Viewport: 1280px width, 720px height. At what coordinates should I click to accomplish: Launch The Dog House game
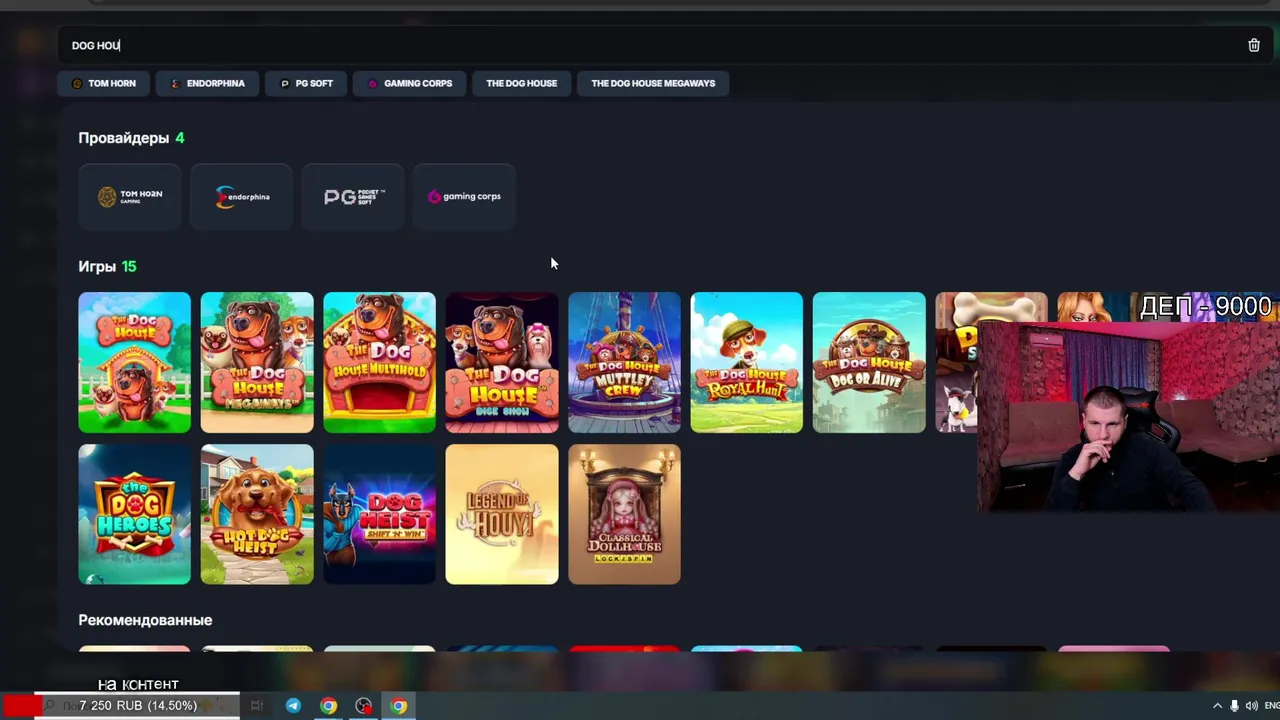point(135,362)
